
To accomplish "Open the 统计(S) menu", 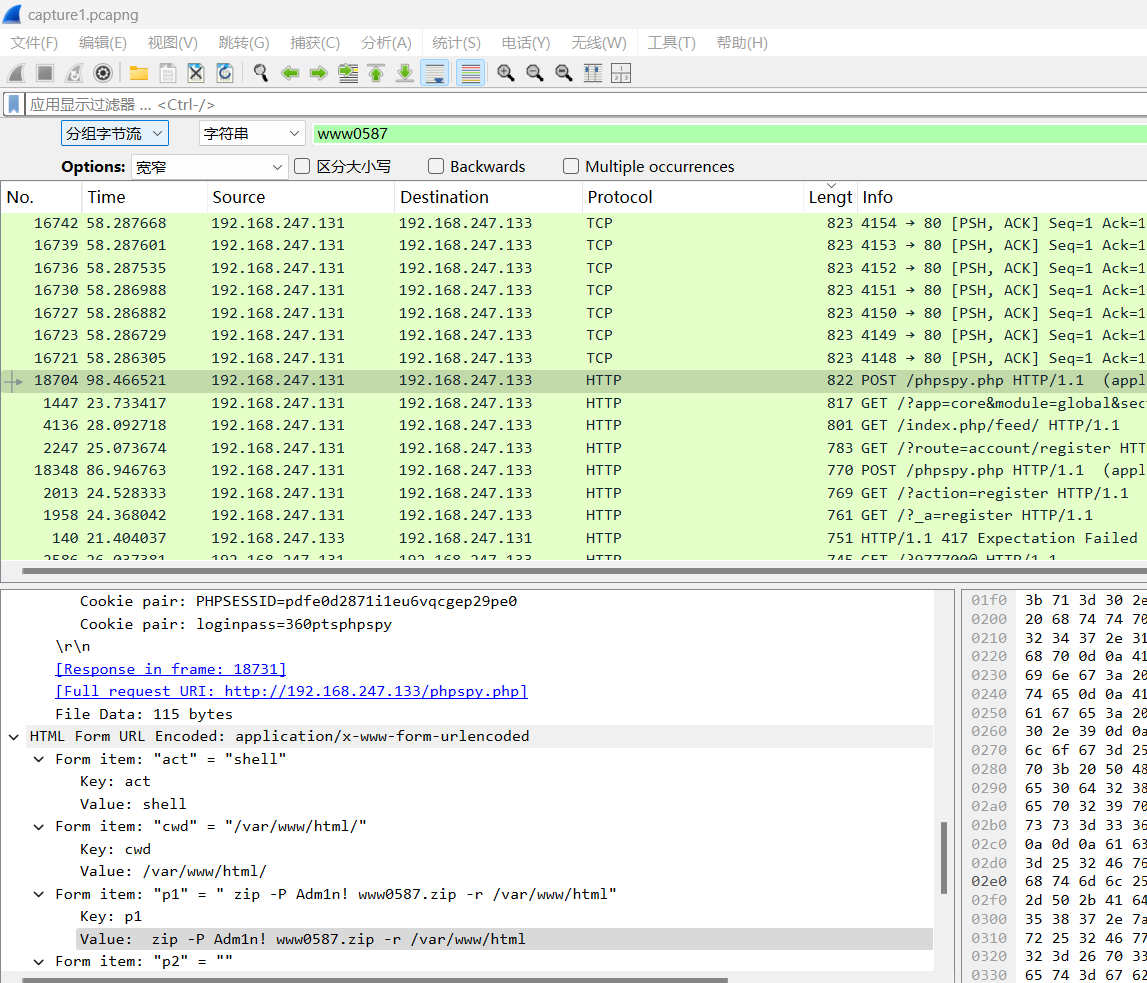I will pyautogui.click(x=456, y=43).
